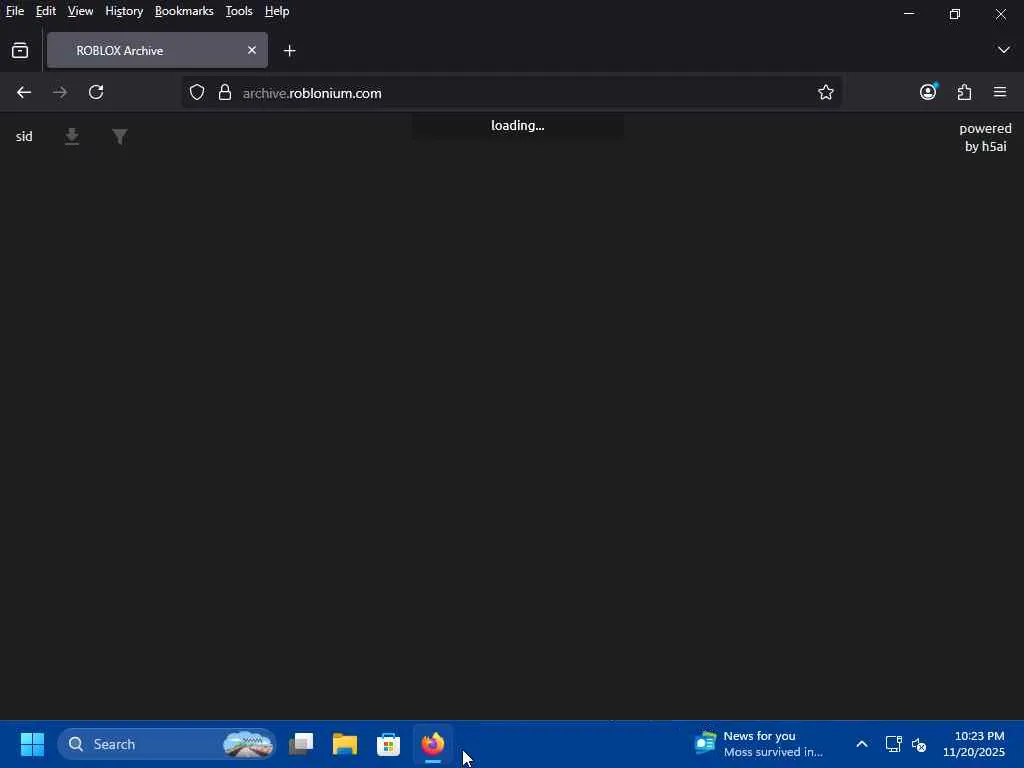Screen dimensions: 1024x768
Task: Open the clock showing 10:23 PM
Action: pos(974,744)
